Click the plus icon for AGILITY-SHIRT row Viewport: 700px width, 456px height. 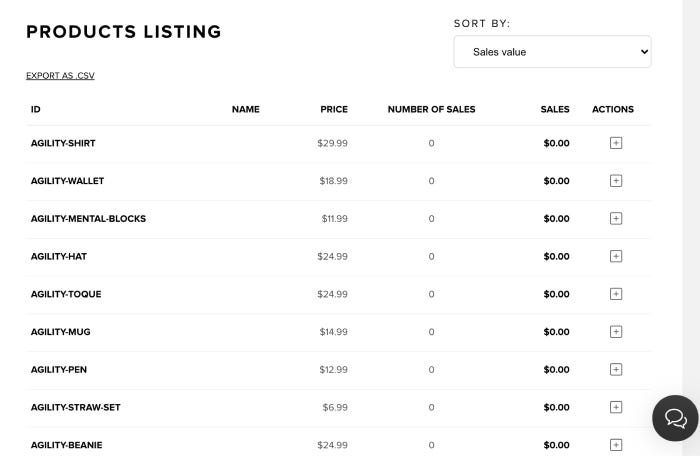616,143
